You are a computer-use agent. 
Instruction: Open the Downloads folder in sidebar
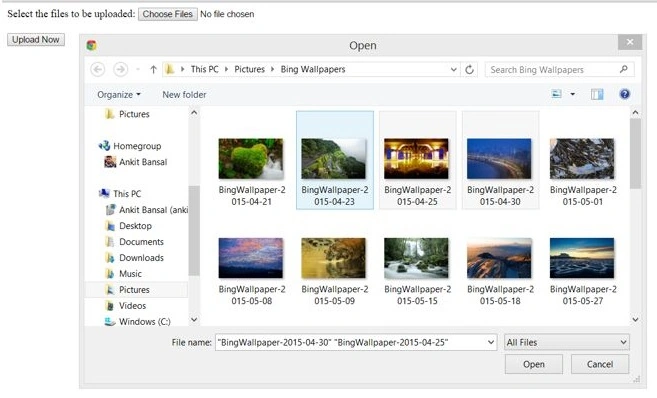point(134,258)
